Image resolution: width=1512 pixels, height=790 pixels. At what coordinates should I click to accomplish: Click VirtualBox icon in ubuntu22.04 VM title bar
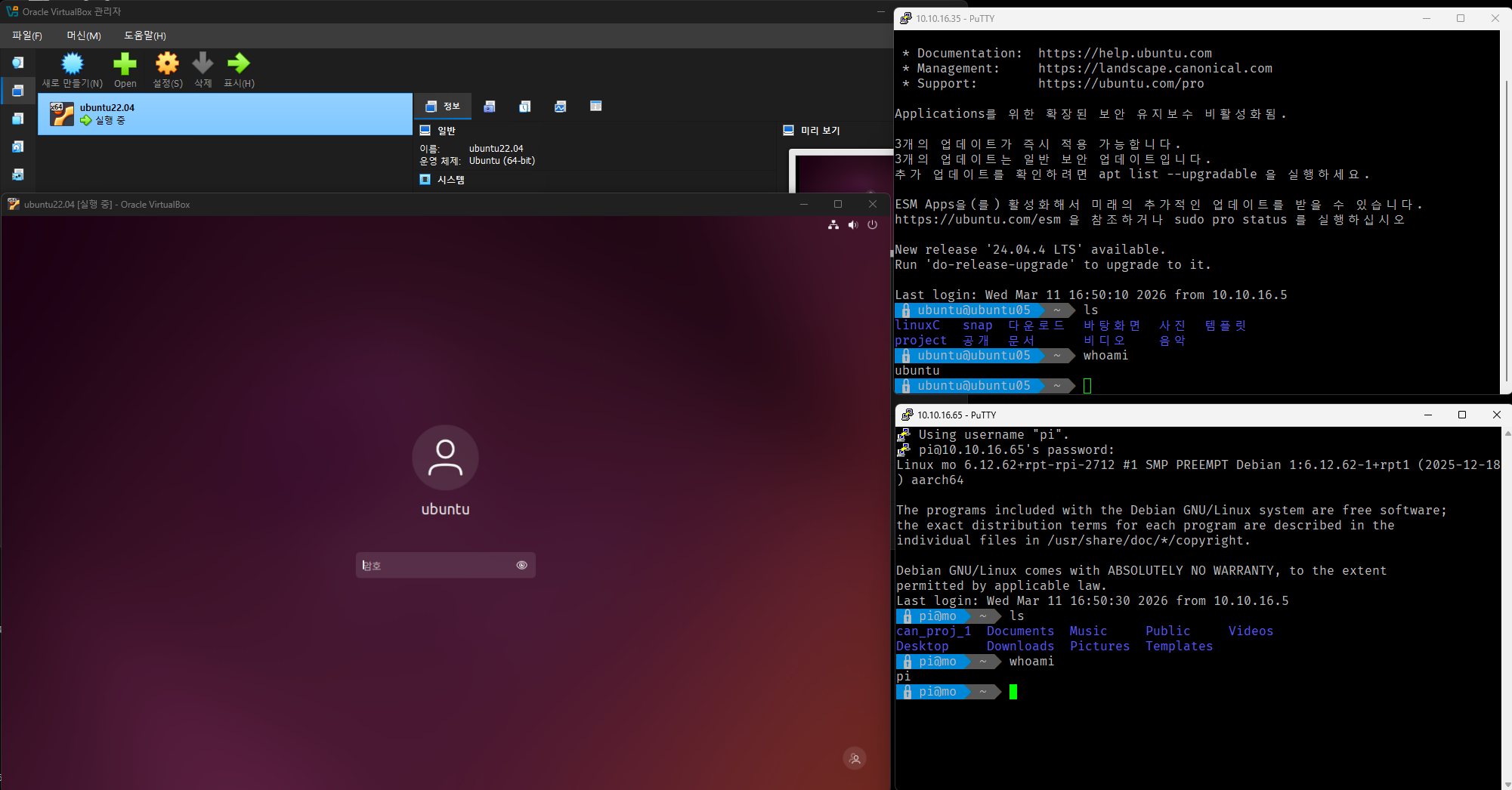[13, 204]
